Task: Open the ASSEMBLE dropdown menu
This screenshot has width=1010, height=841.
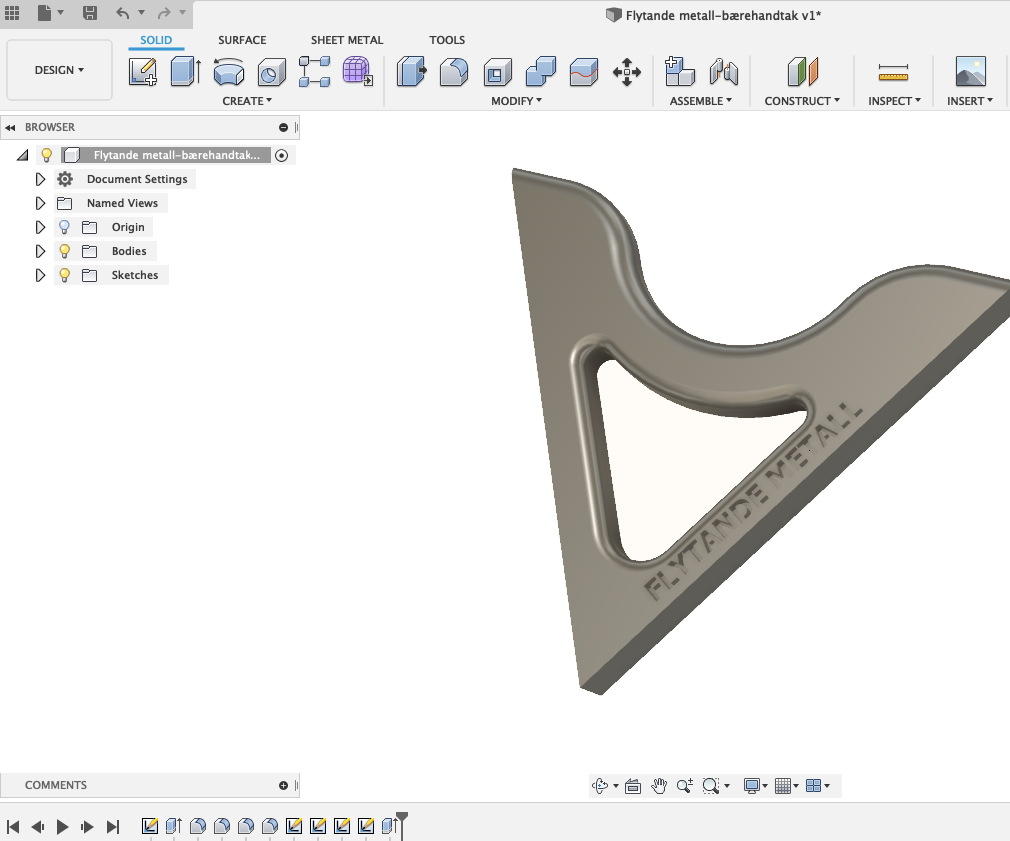Action: point(701,101)
